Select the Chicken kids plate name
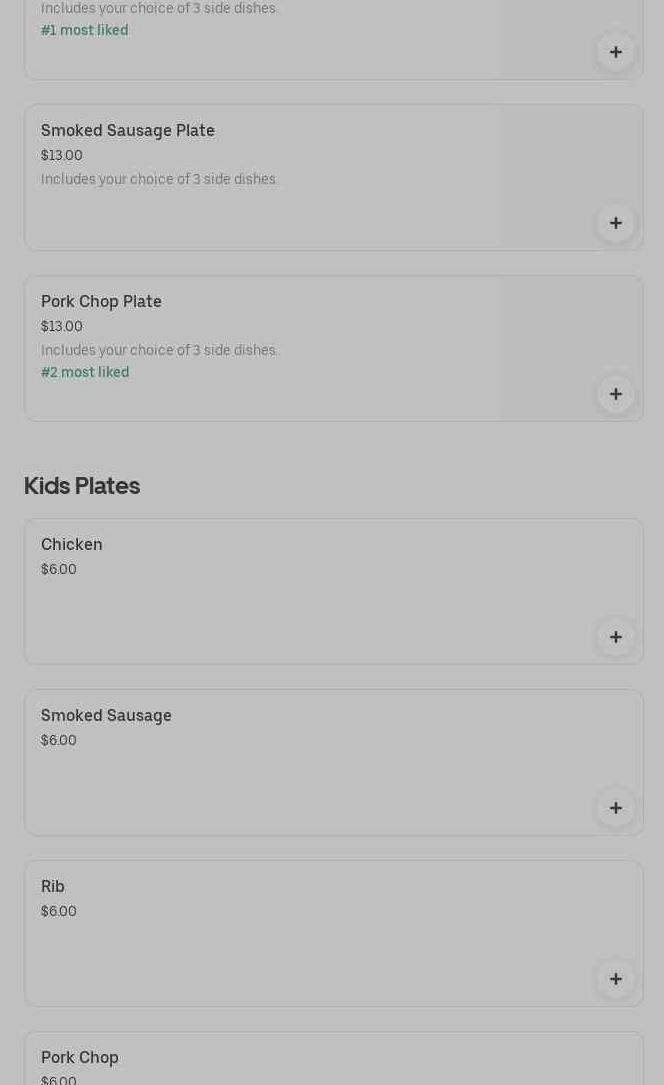This screenshot has width=664, height=1085. [72, 545]
